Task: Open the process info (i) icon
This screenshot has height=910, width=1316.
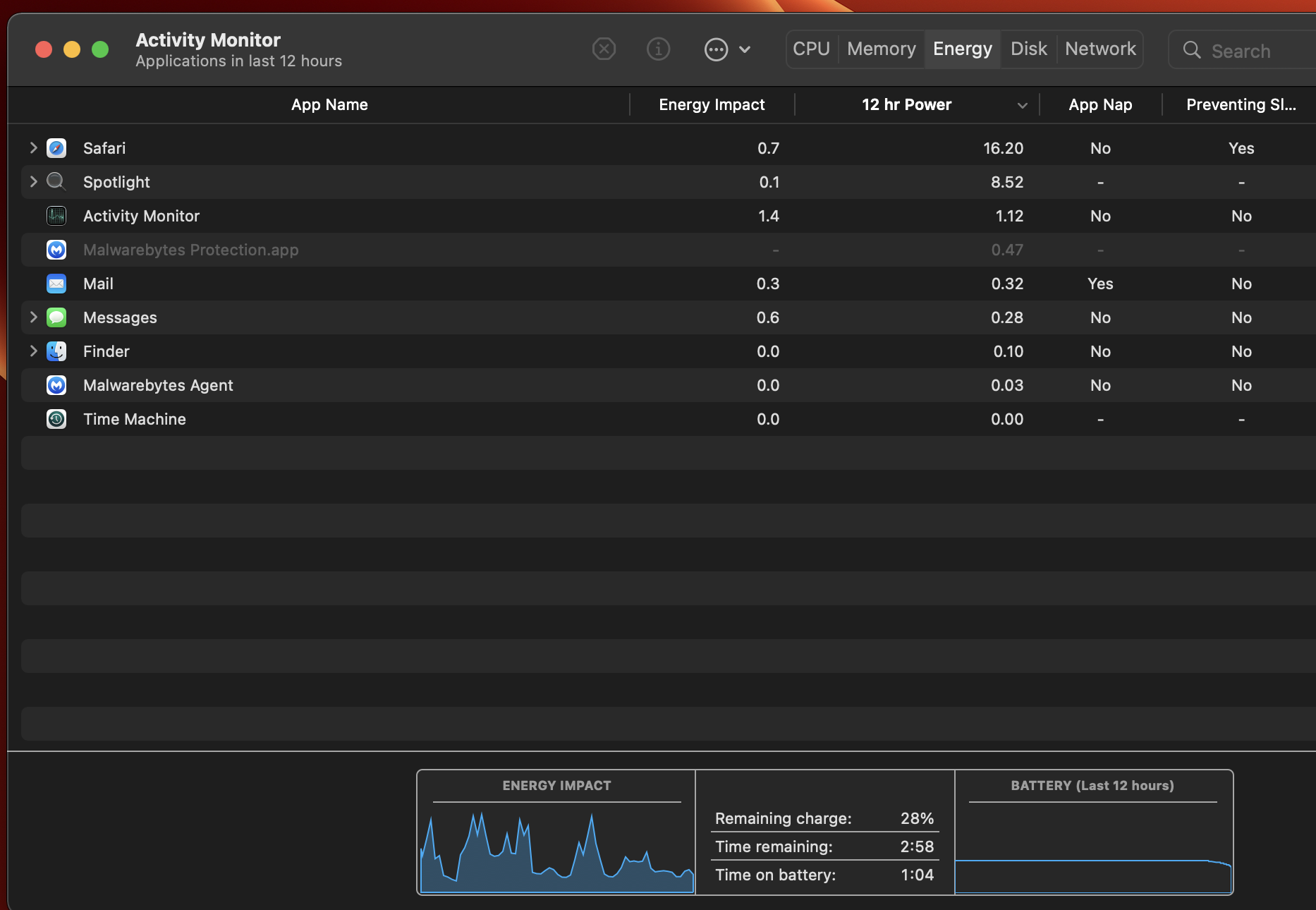Action: click(658, 49)
